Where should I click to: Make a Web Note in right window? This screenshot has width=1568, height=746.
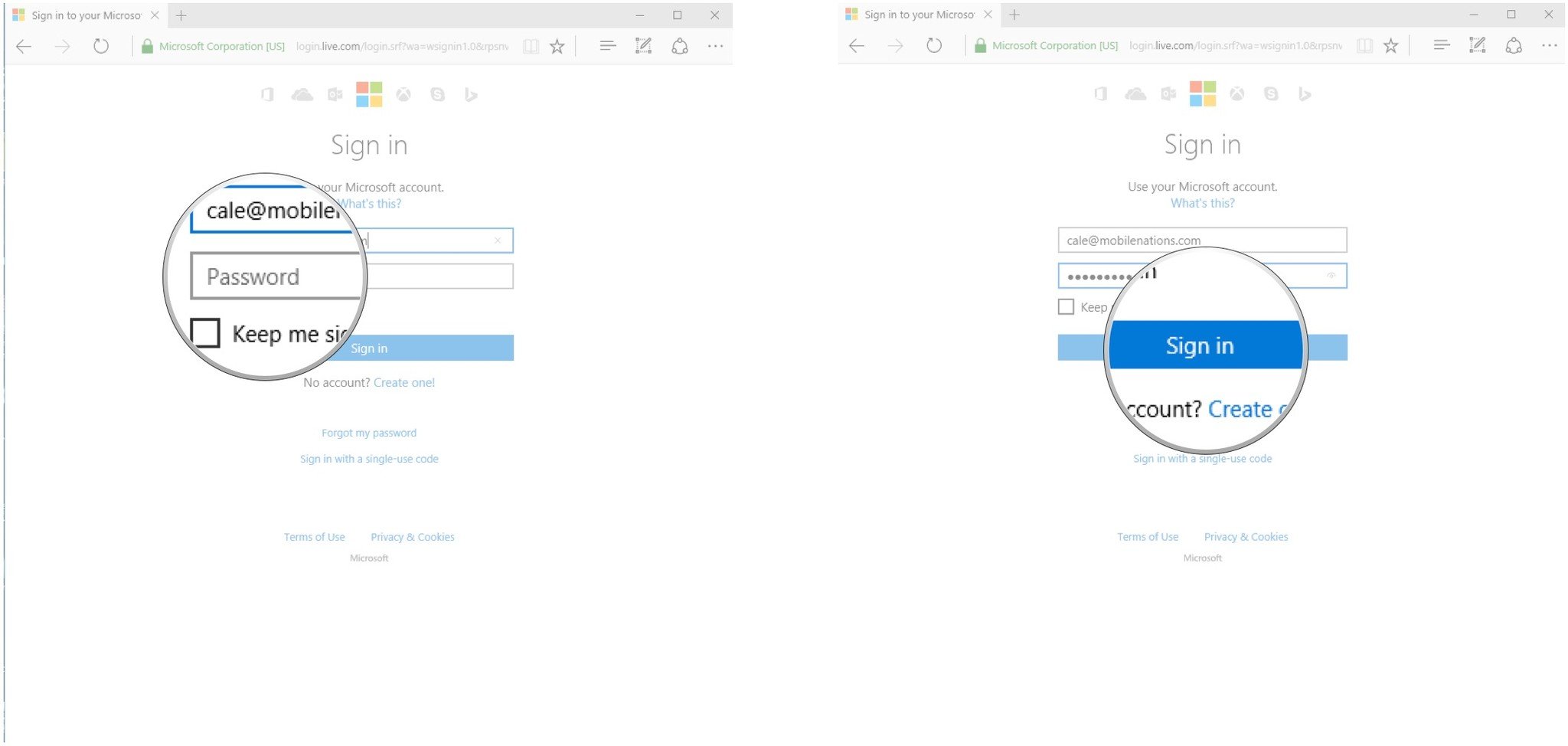1477,45
